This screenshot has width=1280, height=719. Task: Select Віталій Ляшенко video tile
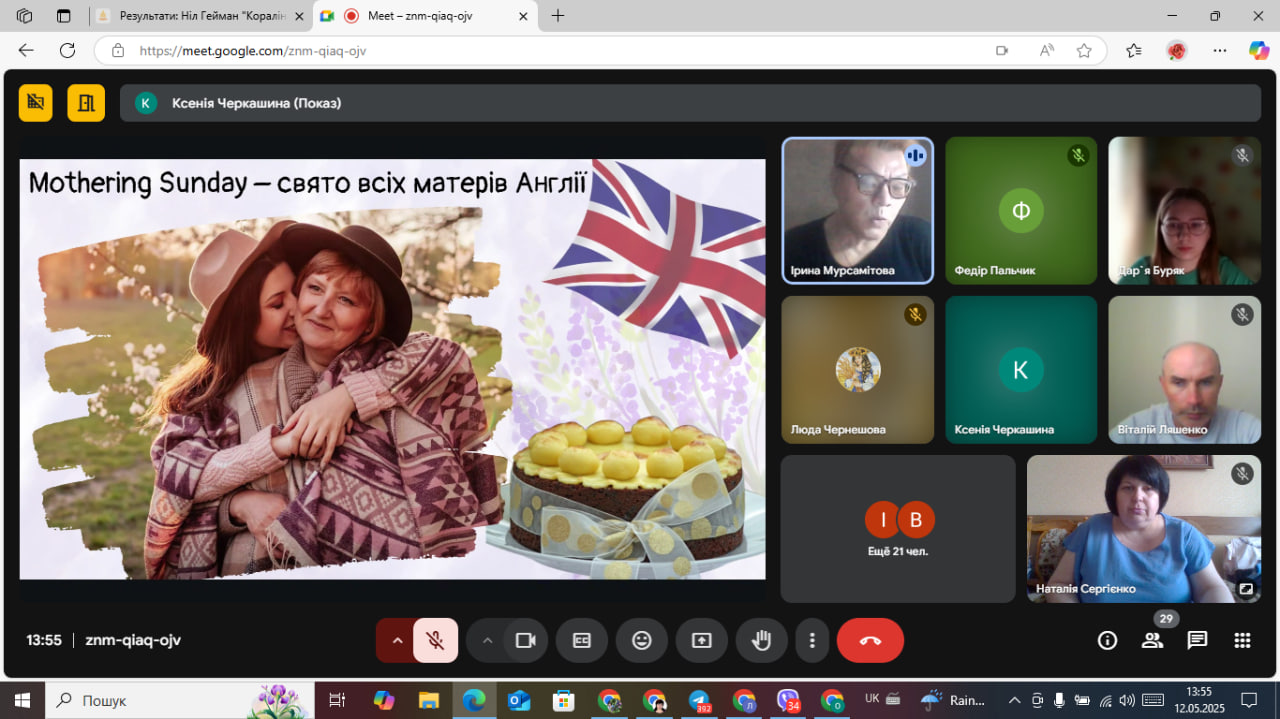pos(1184,370)
